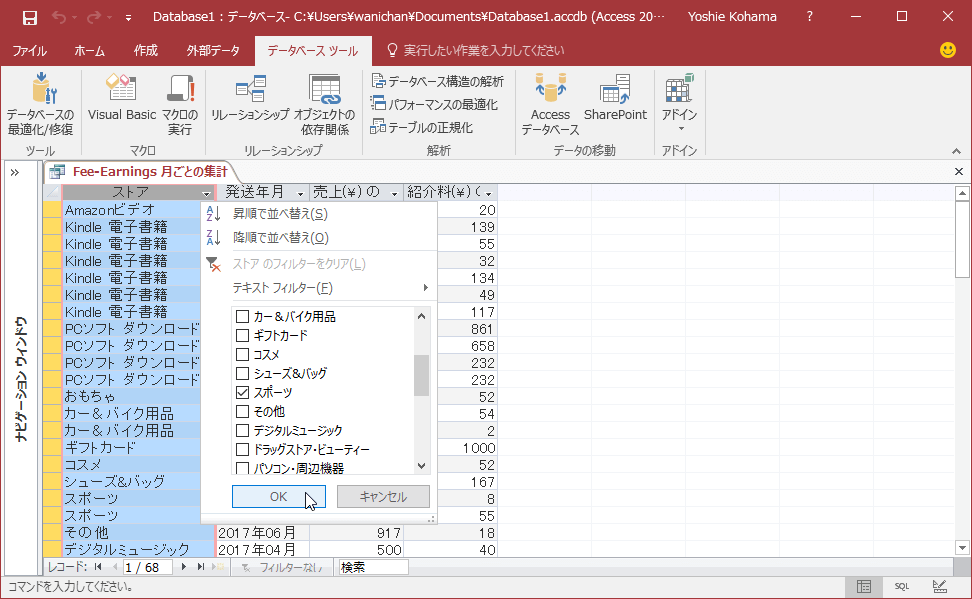Run データベースの最適化/修復 tool
This screenshot has width=972, height=599.
(40, 104)
